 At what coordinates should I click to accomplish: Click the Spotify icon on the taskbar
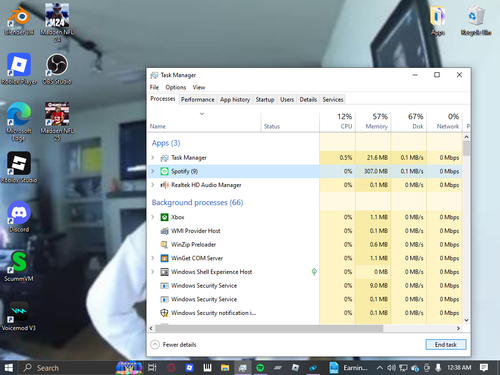coord(260,368)
